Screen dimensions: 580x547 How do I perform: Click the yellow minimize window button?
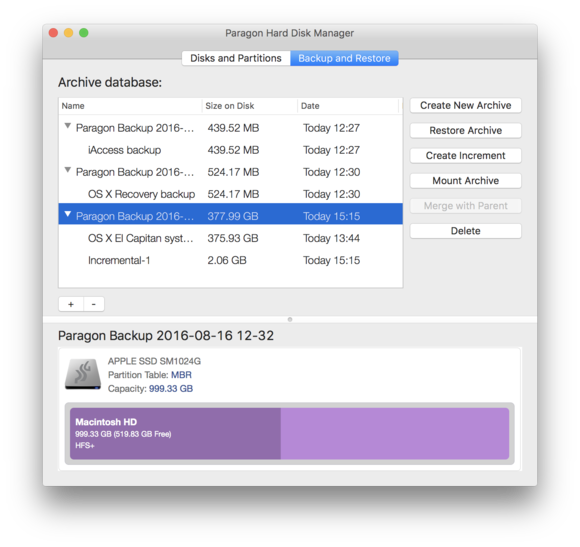coord(68,33)
